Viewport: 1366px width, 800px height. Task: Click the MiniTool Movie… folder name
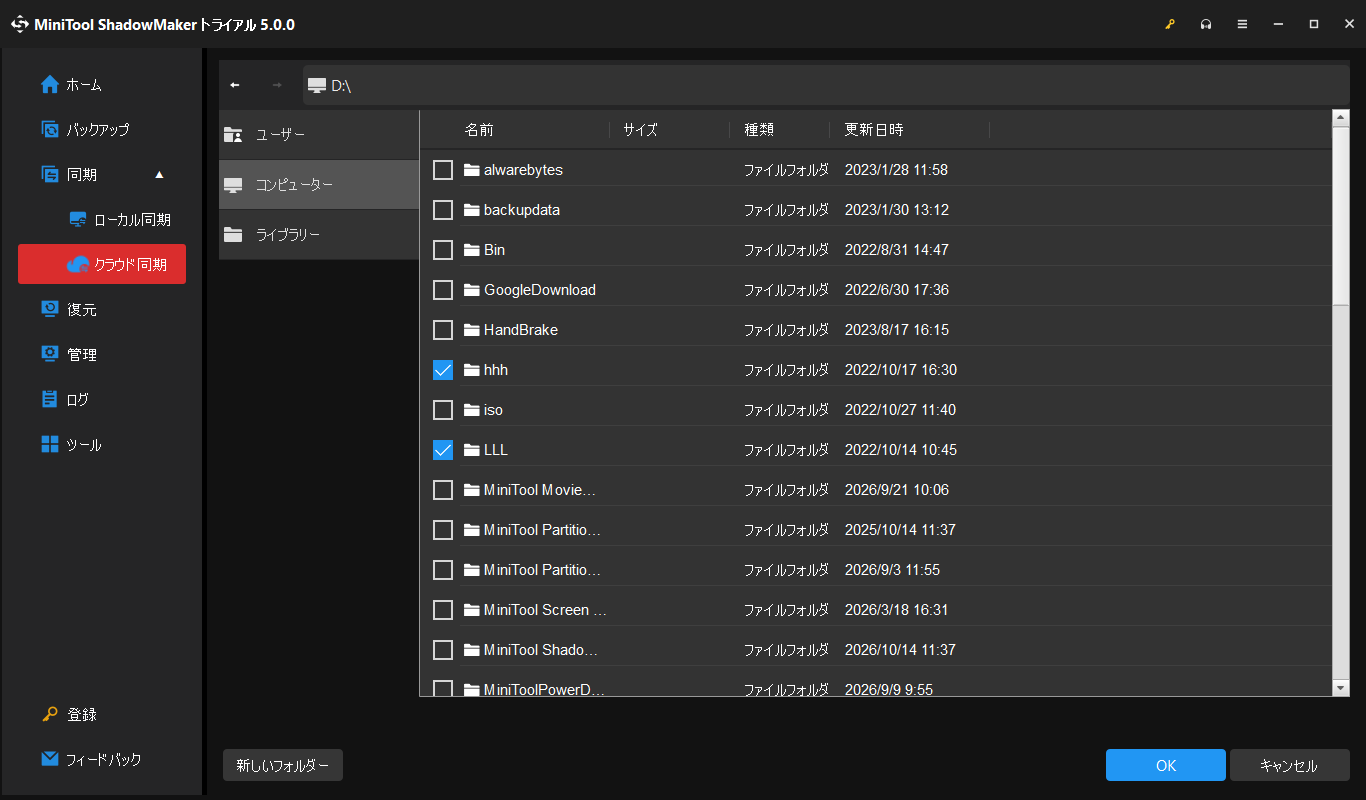[x=540, y=490]
